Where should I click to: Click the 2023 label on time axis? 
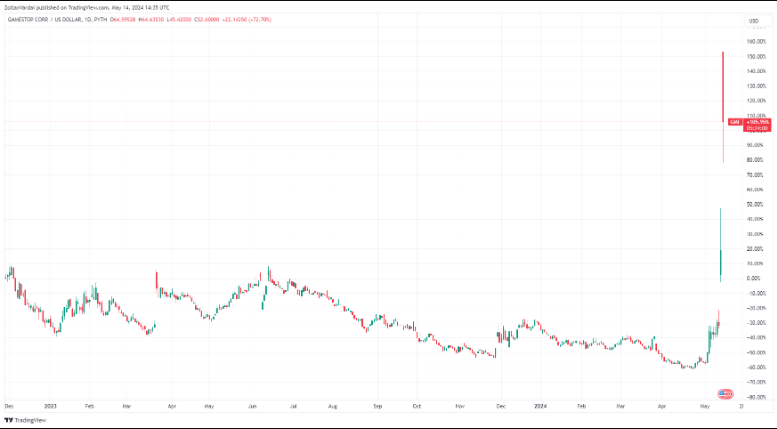click(x=49, y=408)
